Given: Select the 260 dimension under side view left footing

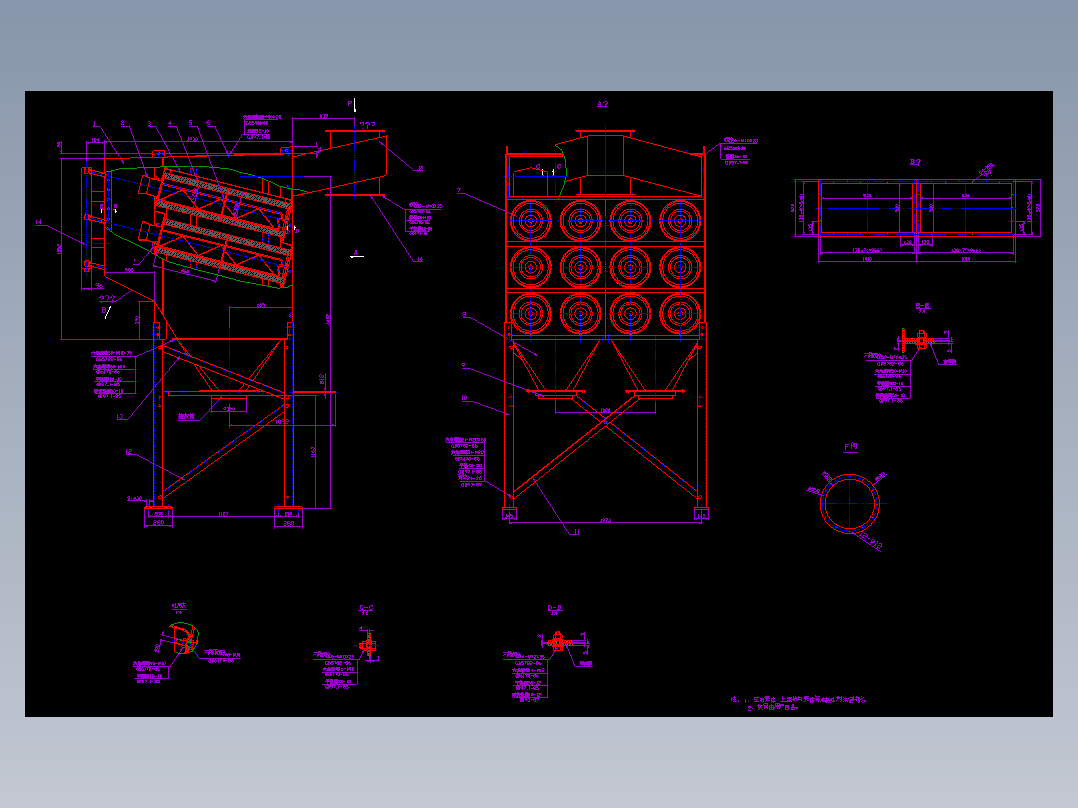Looking at the screenshot, I should coord(158,523).
